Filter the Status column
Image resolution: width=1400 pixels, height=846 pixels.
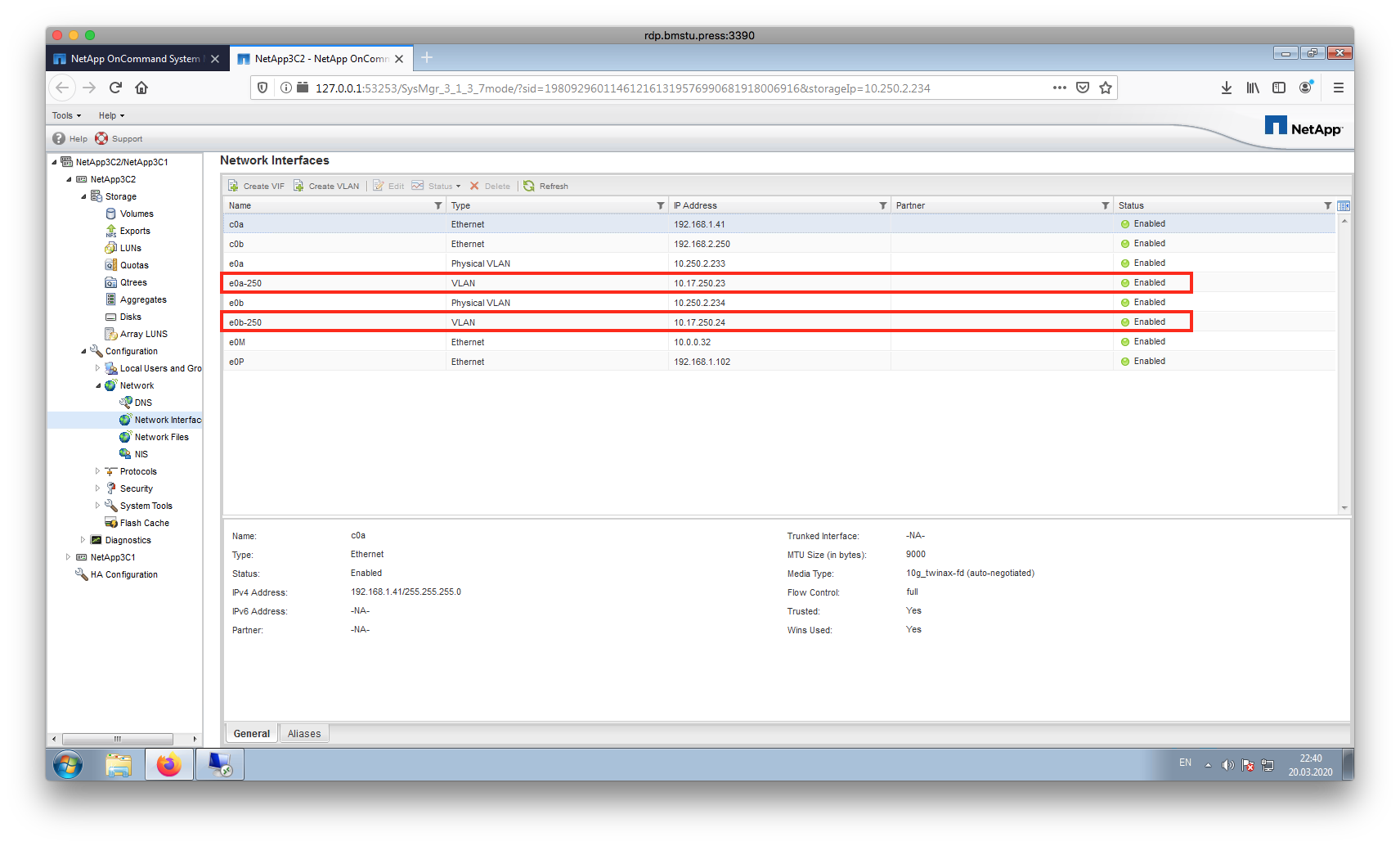pyautogui.click(x=1328, y=205)
